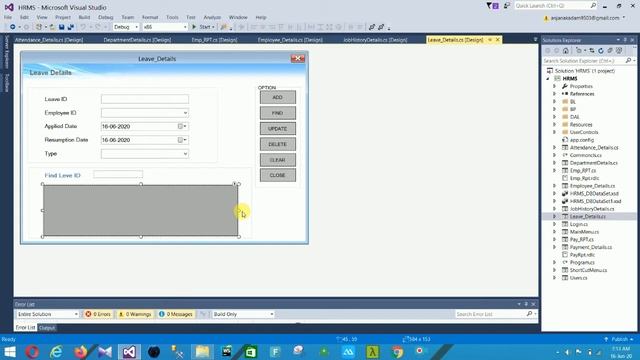This screenshot has width=640, height=360.
Task: Click the Windows Start button
Action: pos(9,351)
